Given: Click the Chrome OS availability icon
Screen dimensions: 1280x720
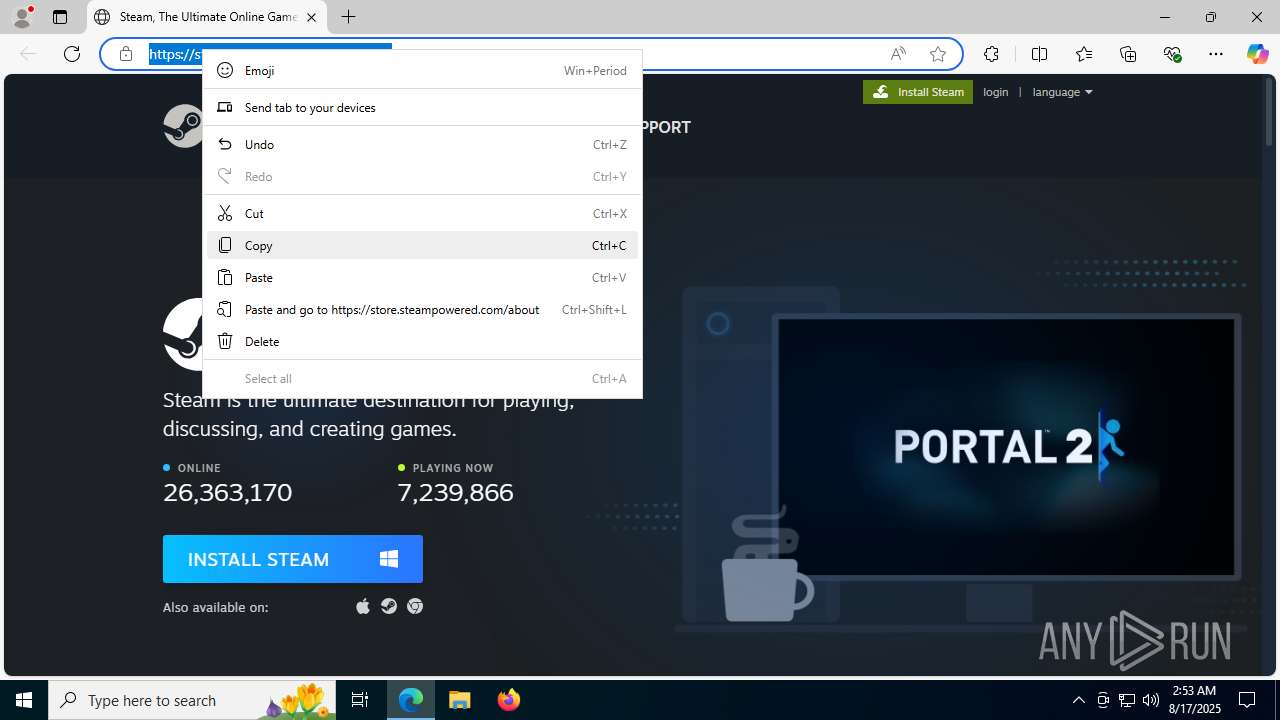Looking at the screenshot, I should tap(415, 606).
